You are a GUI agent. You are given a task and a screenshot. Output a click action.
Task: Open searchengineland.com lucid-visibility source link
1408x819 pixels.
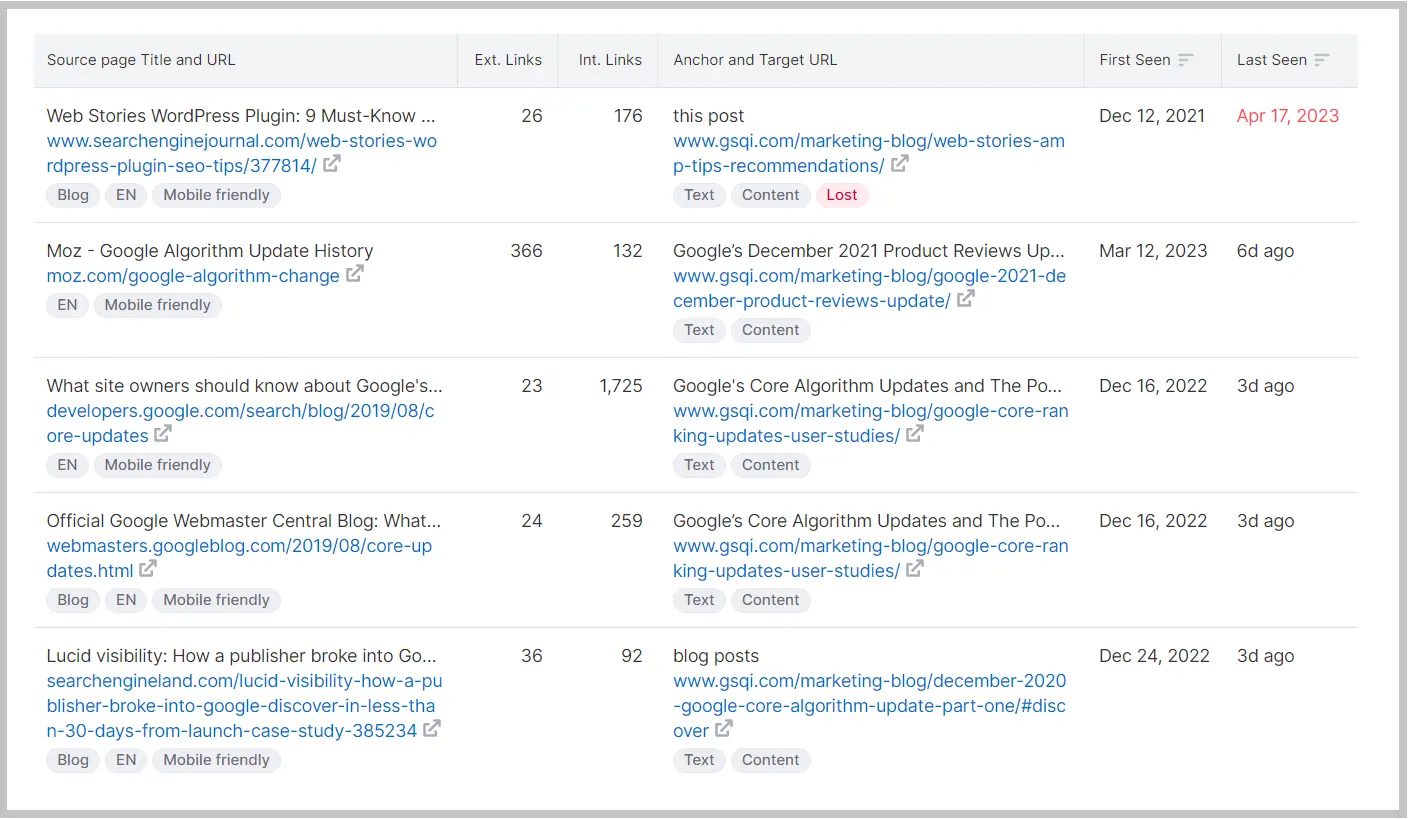tap(245, 706)
